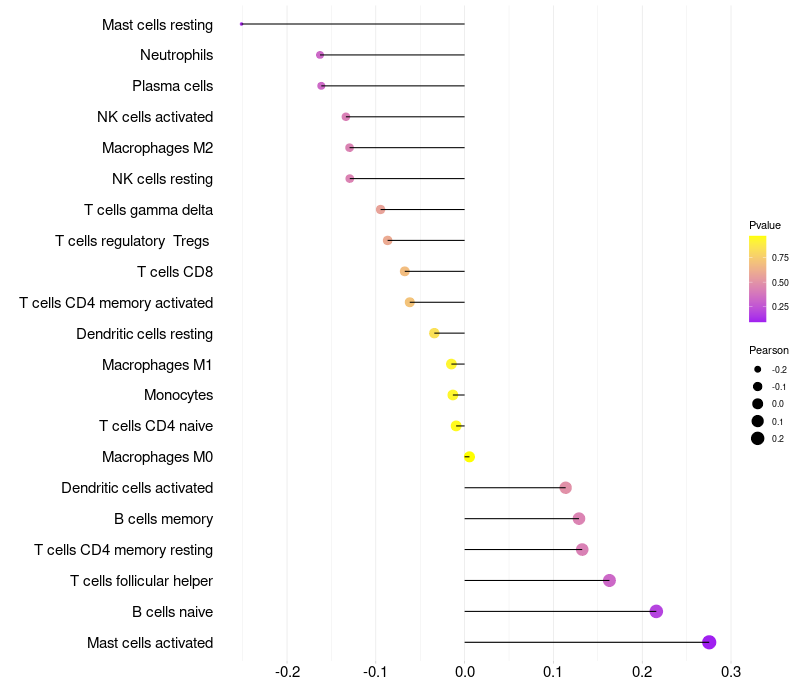Select the Pvalue legend title

(x=765, y=225)
